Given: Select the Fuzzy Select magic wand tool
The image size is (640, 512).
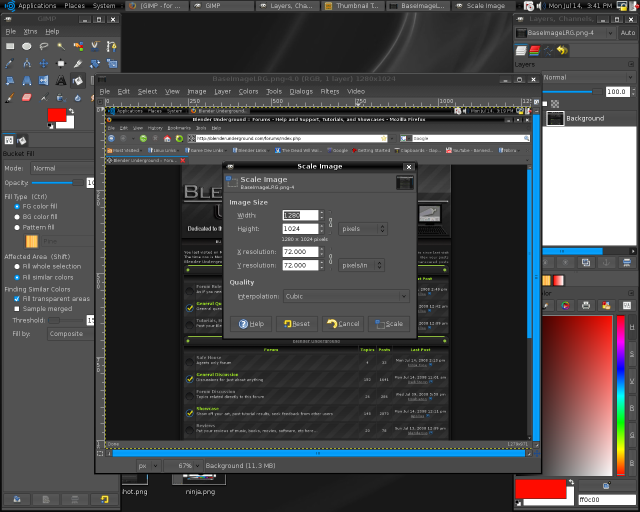Looking at the screenshot, I should [x=61, y=46].
